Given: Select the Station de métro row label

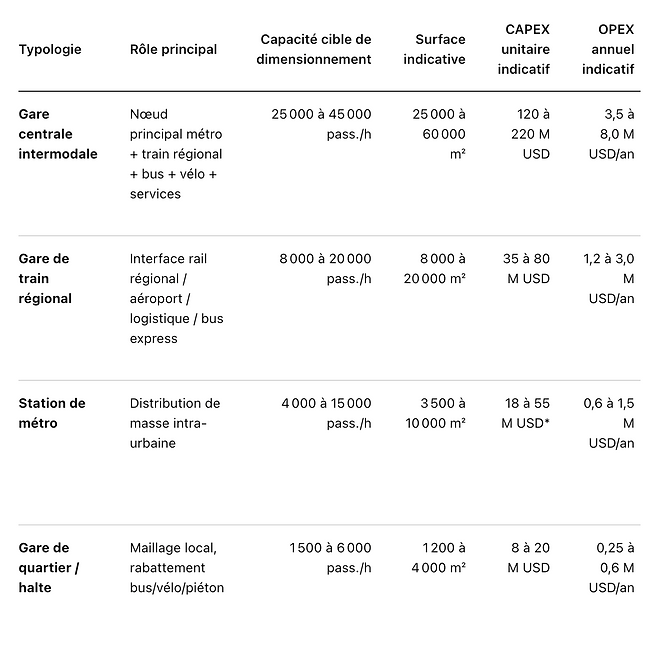Looking at the screenshot, I should pyautogui.click(x=52, y=413).
